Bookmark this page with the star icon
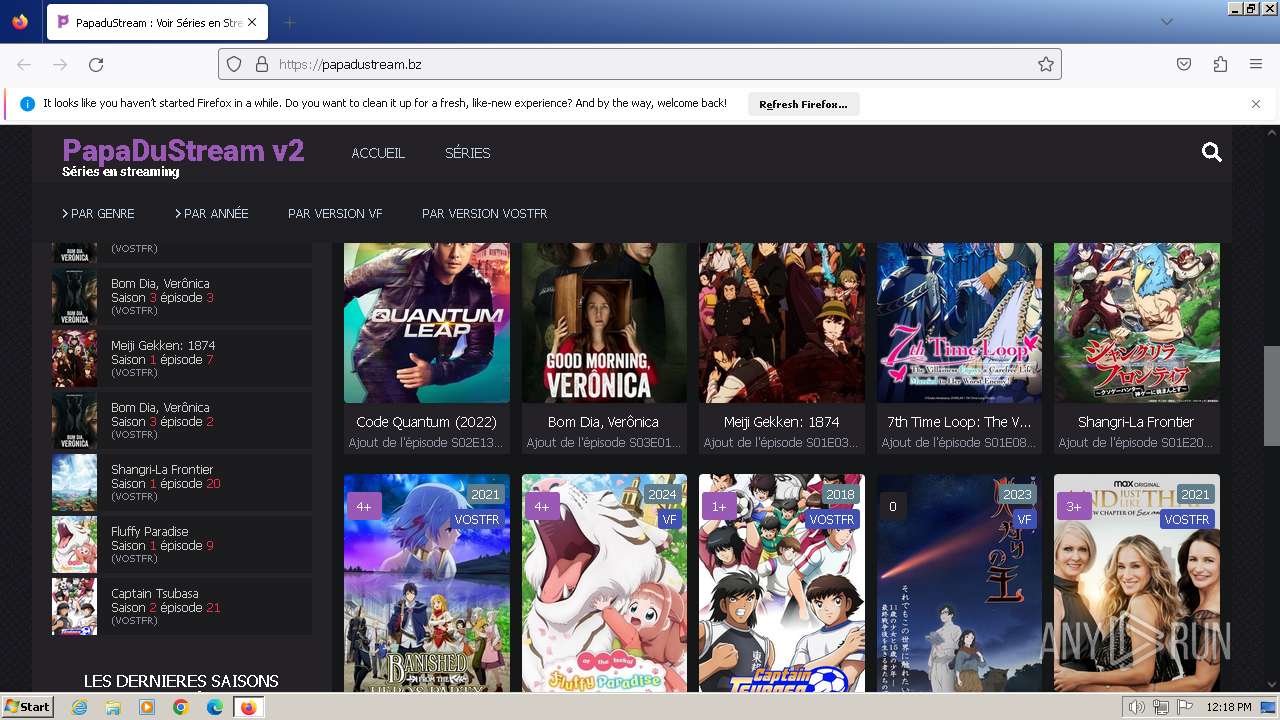The image size is (1280, 720). [x=1046, y=64]
